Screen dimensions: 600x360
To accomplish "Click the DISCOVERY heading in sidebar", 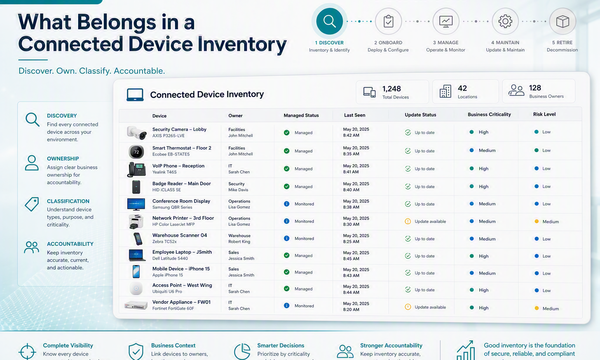I will pos(62,116).
